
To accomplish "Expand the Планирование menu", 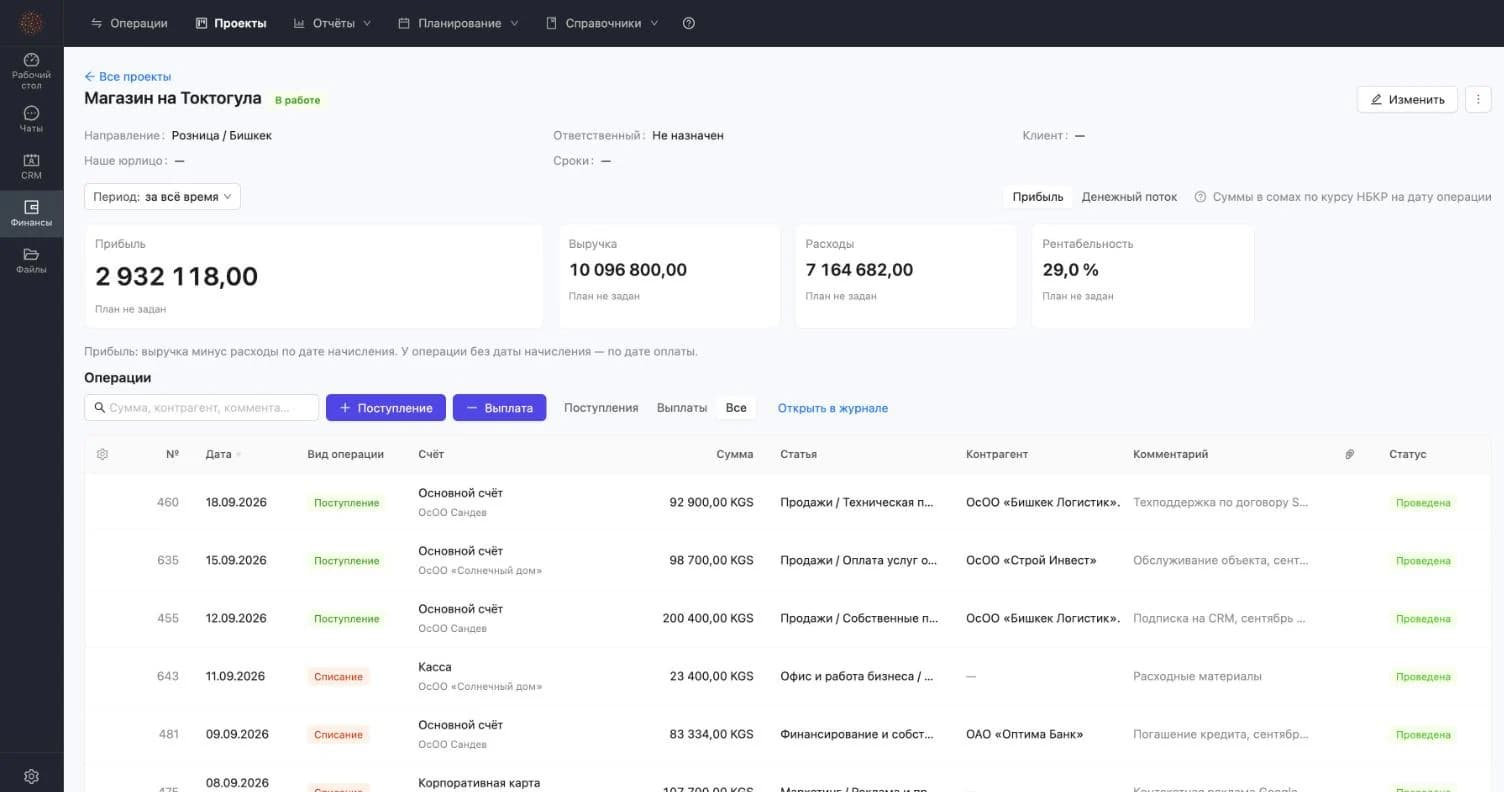I will point(458,23).
